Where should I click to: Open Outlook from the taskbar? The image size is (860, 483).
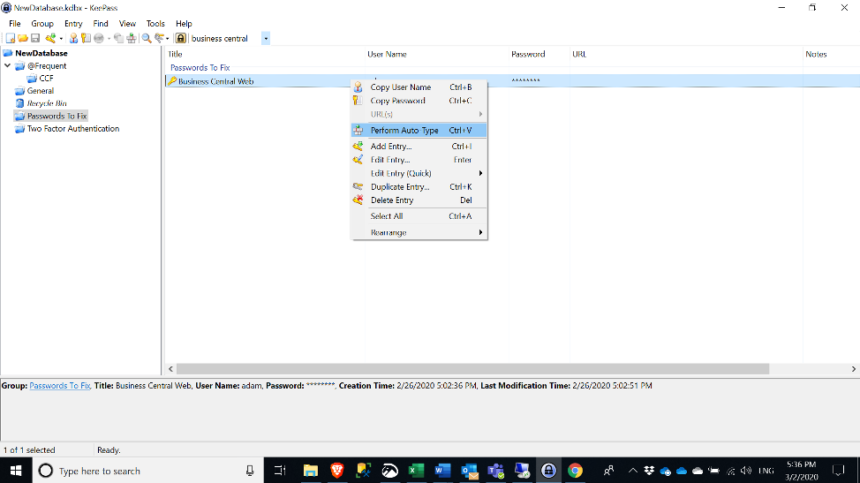click(469, 470)
